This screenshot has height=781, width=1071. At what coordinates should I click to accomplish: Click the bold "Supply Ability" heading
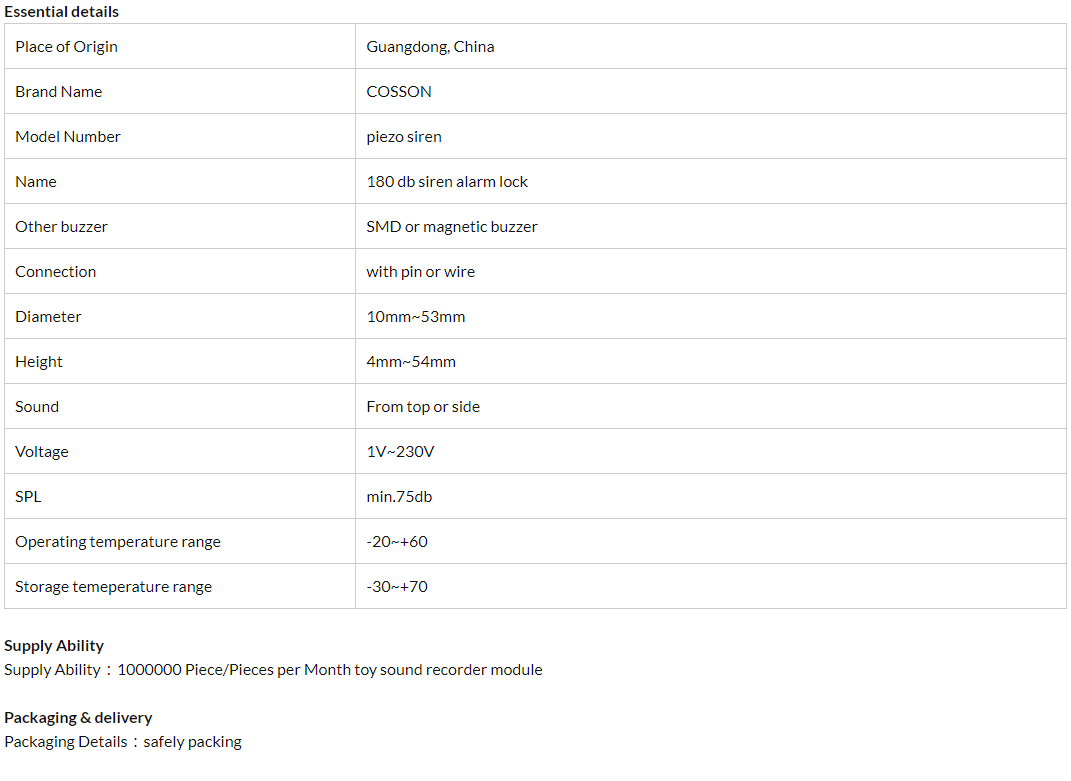(x=54, y=646)
